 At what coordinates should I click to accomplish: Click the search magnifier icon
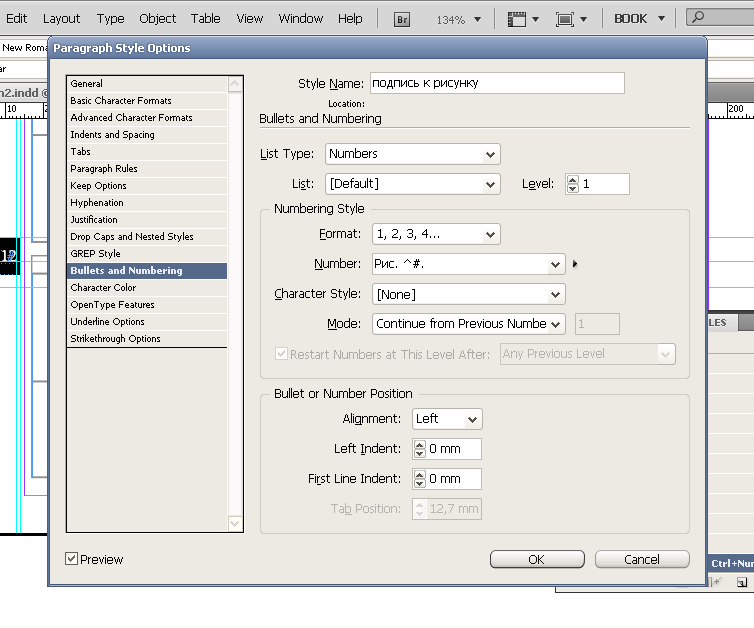[698, 18]
